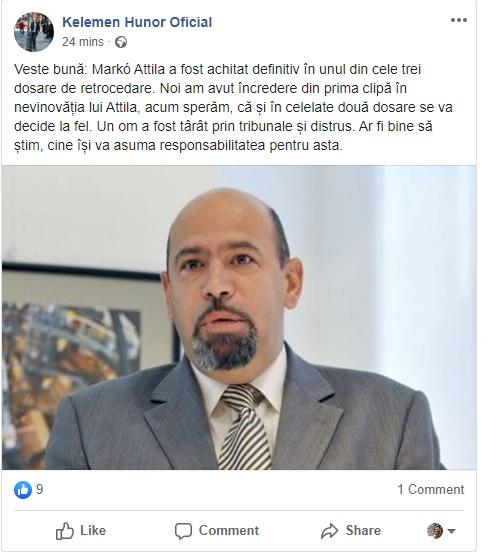
Task: Open the attached photo of the man
Action: pos(239,317)
